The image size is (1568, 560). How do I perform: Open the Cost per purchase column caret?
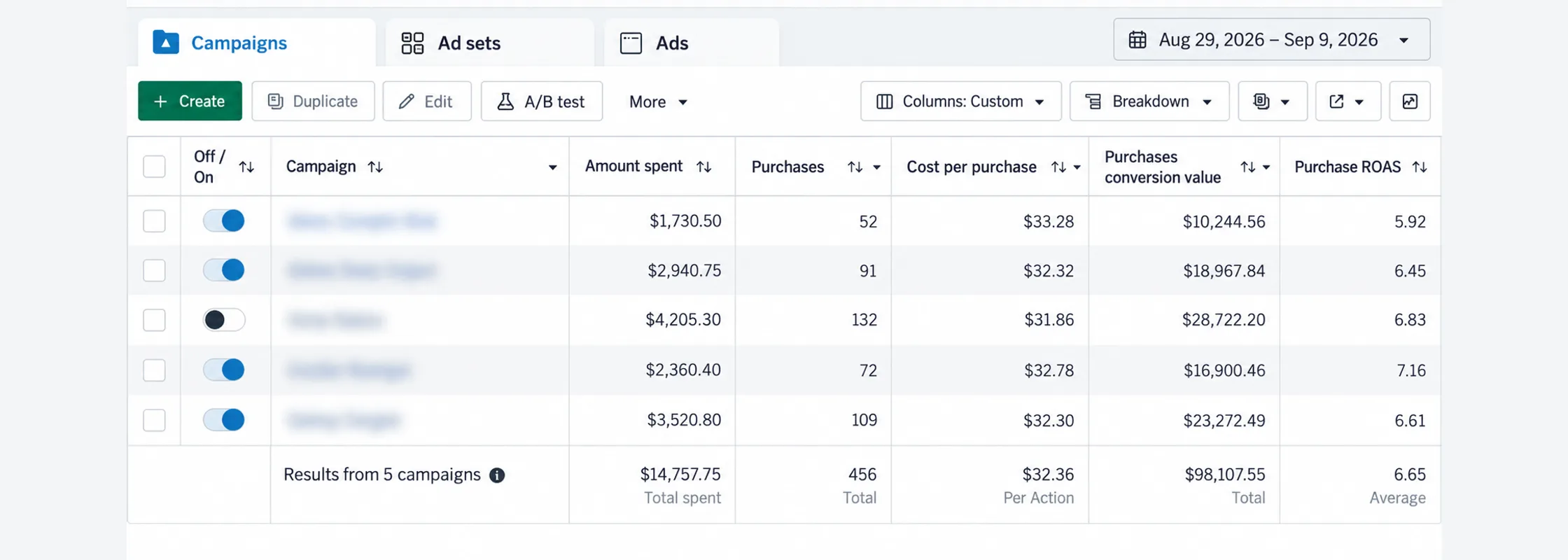pyautogui.click(x=1077, y=167)
